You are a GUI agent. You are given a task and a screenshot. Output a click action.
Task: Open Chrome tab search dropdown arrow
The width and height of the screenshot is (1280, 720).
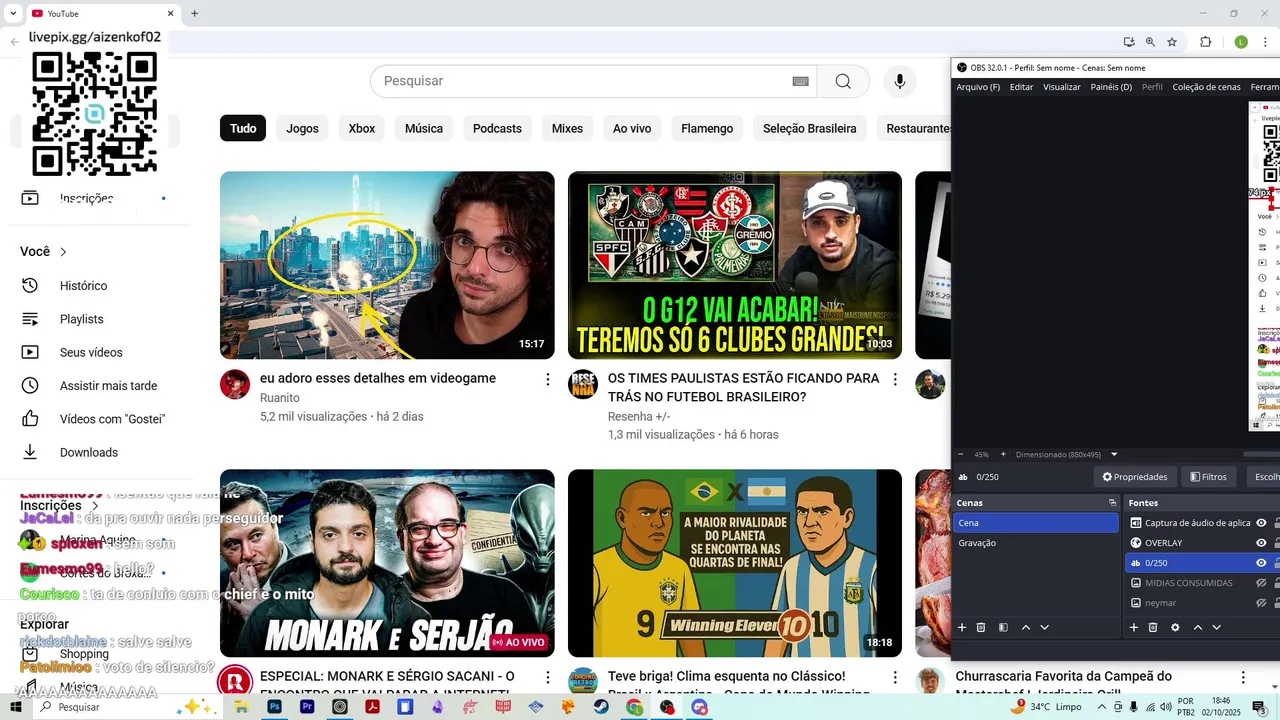coord(13,13)
